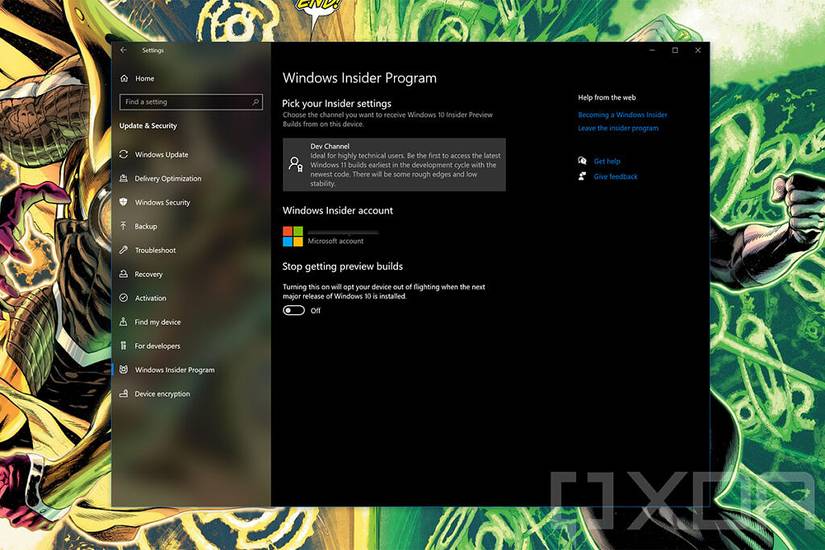This screenshot has height=550, width=825.
Task: Click the Stop getting preview builds heading
Action: (343, 266)
